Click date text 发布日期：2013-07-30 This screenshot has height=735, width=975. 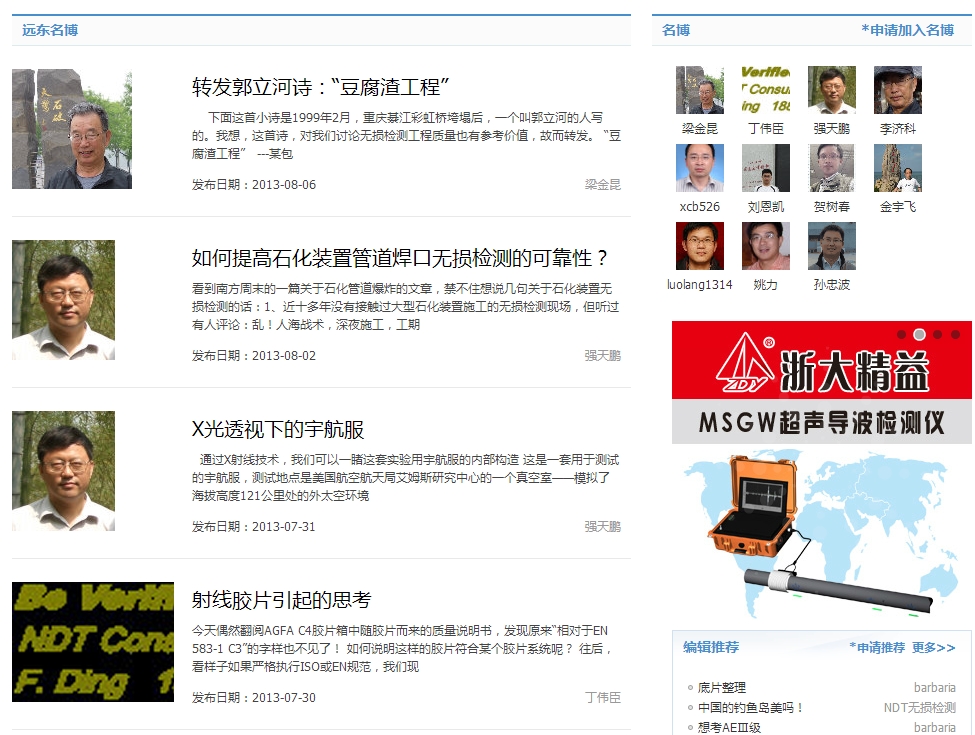(x=254, y=698)
